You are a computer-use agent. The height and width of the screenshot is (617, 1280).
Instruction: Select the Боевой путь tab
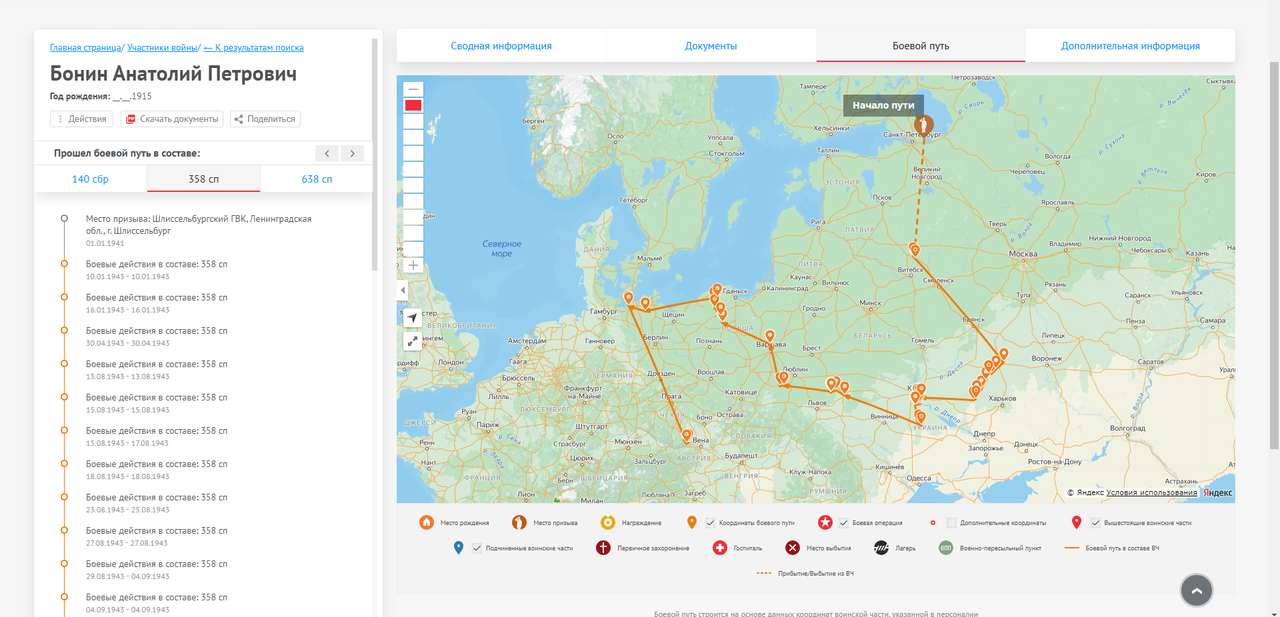(x=921, y=46)
